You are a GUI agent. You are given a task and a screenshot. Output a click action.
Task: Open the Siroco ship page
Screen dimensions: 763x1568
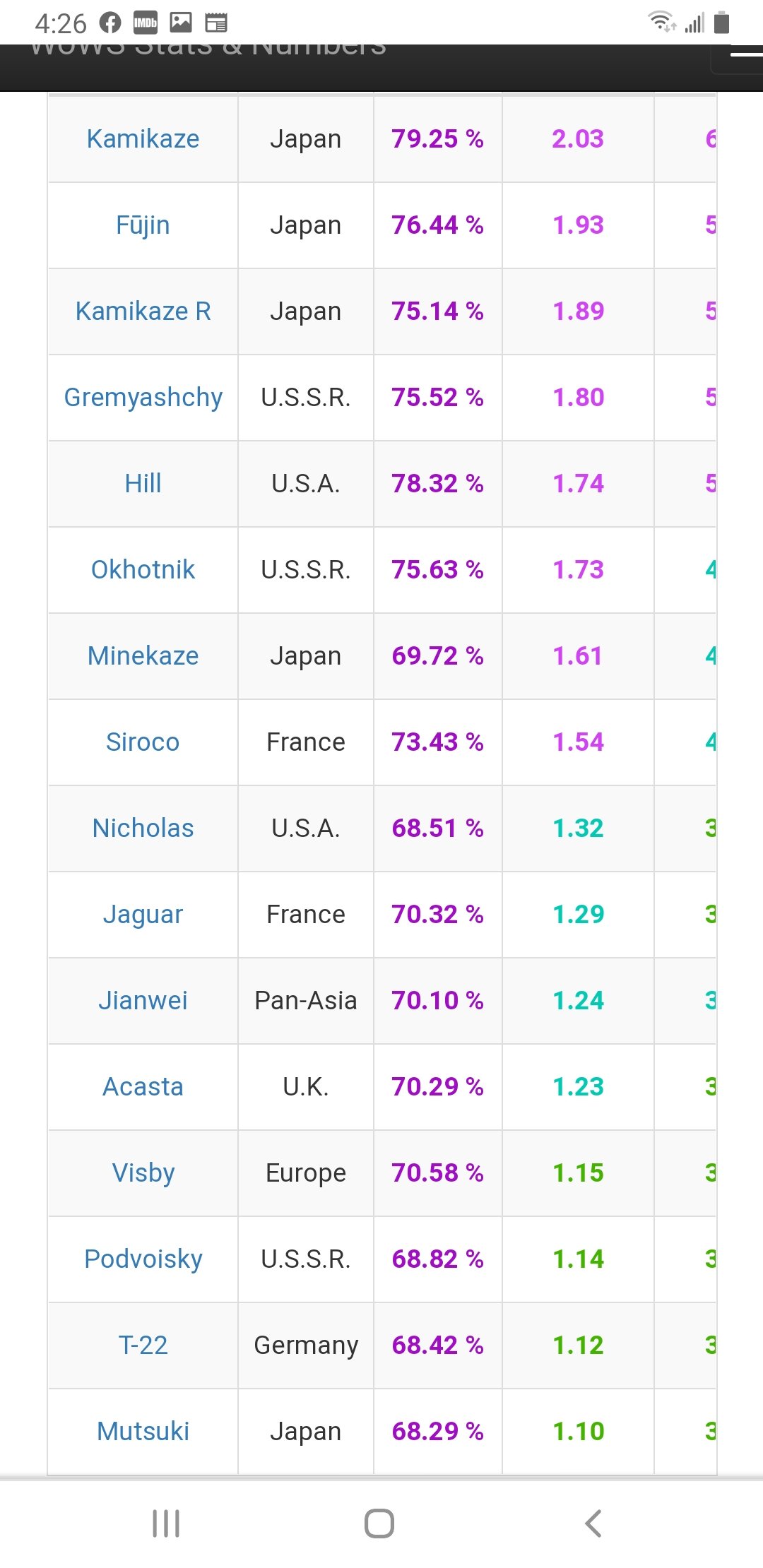pyautogui.click(x=143, y=742)
